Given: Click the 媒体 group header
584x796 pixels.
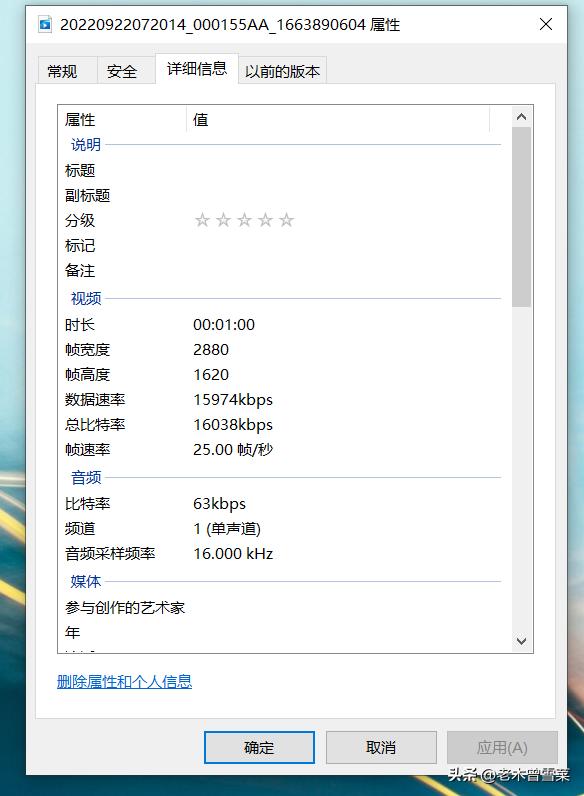Looking at the screenshot, I should click(86, 582).
